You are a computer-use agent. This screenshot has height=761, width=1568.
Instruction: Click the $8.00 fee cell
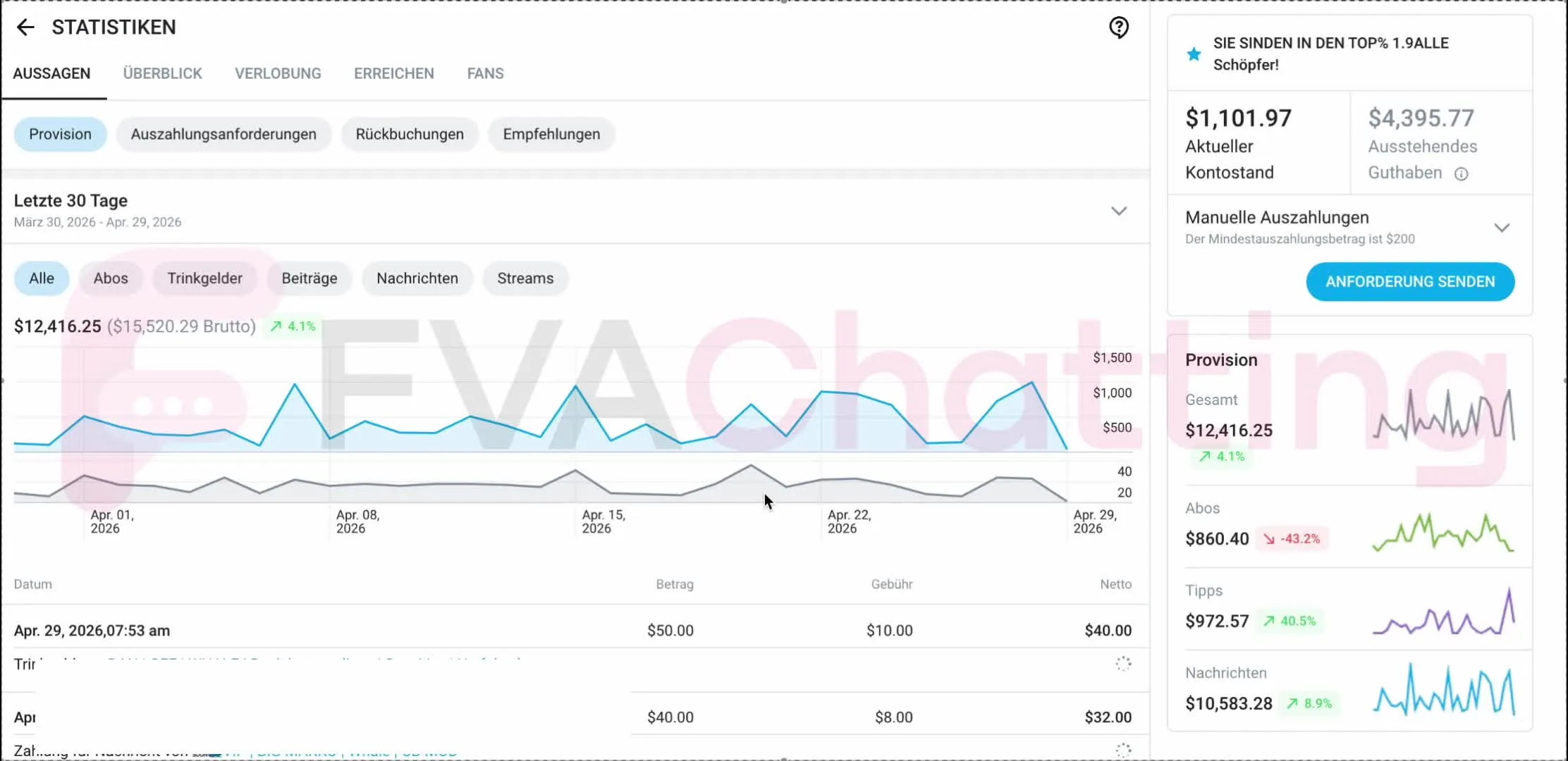tap(894, 717)
